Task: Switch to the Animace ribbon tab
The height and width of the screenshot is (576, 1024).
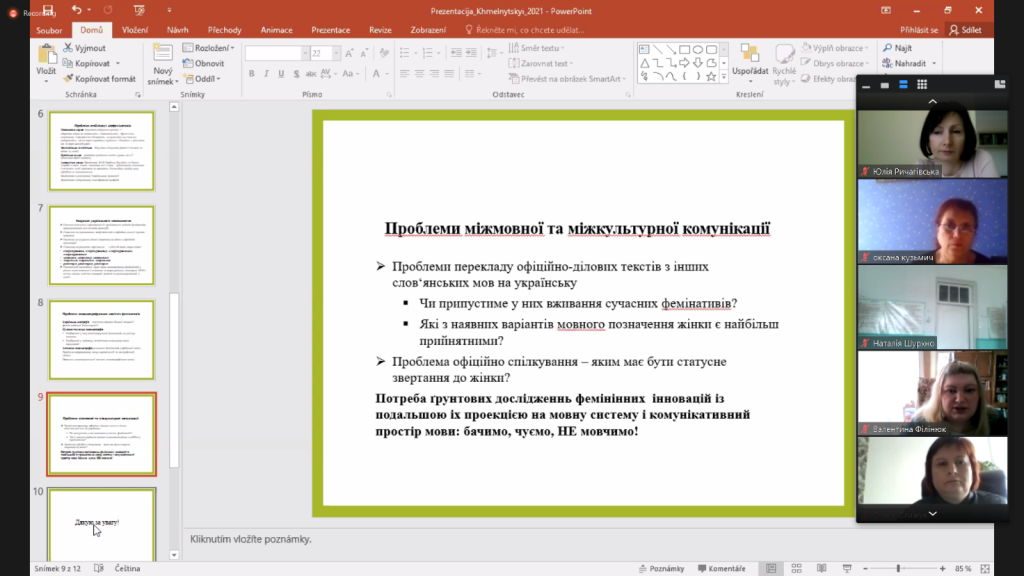Action: (x=276, y=30)
